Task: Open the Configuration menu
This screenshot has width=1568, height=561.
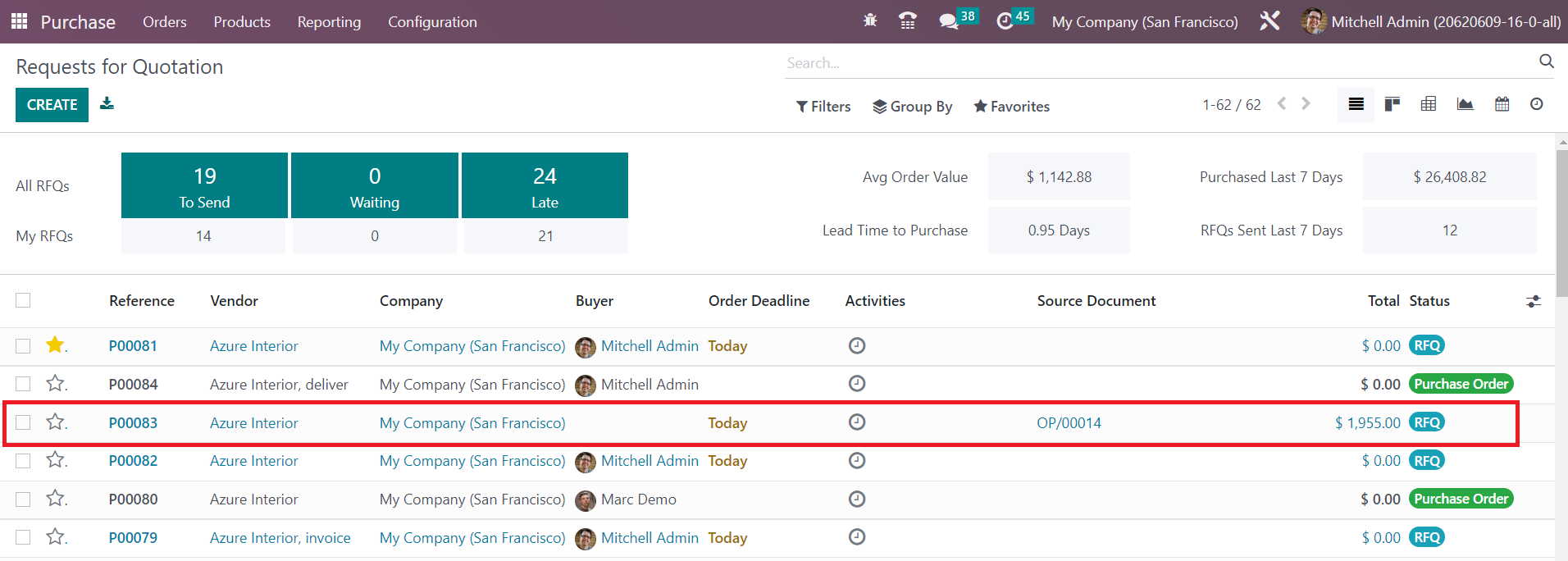Action: click(432, 22)
